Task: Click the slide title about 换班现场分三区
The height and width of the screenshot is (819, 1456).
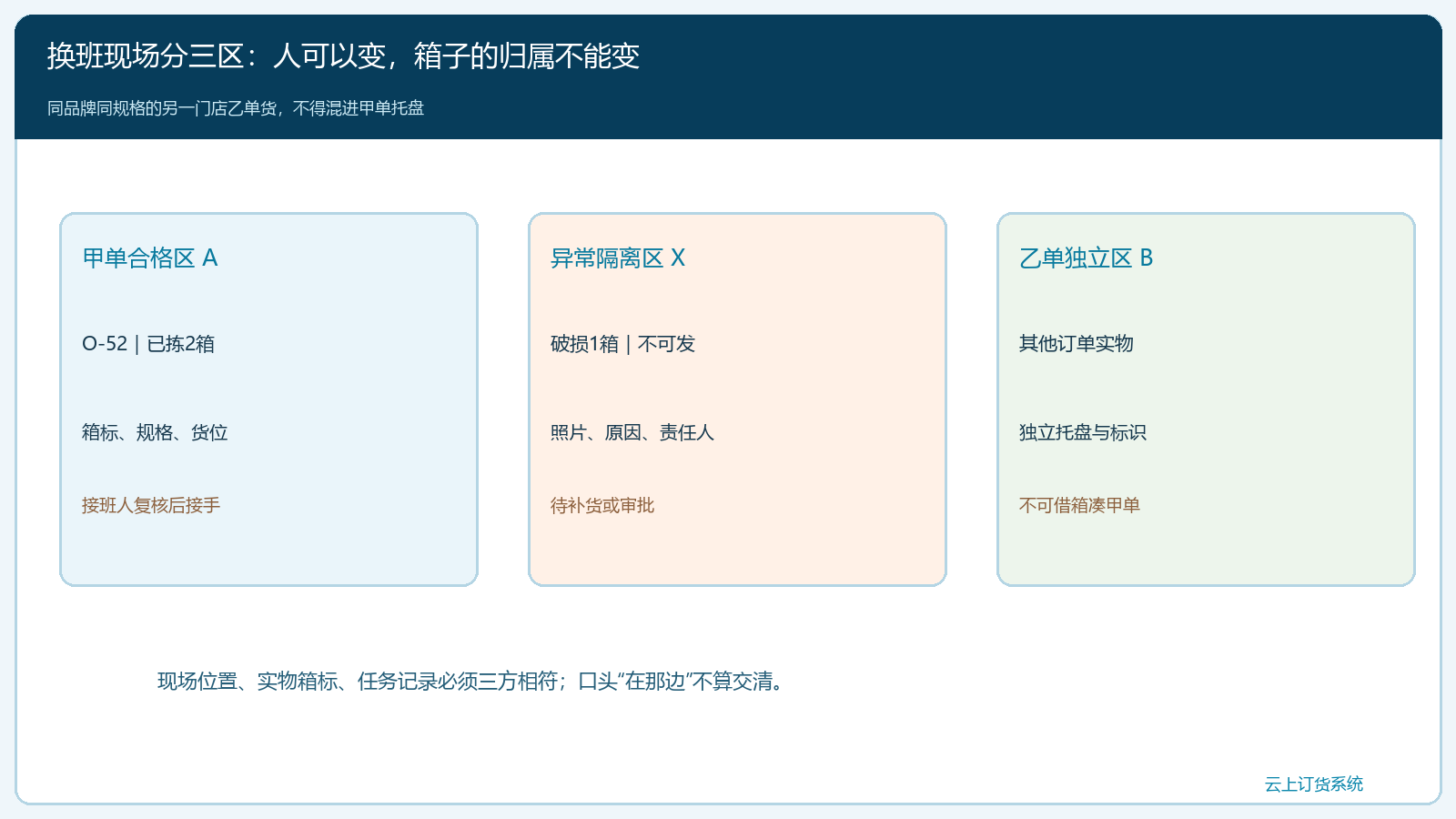Action: tap(343, 56)
